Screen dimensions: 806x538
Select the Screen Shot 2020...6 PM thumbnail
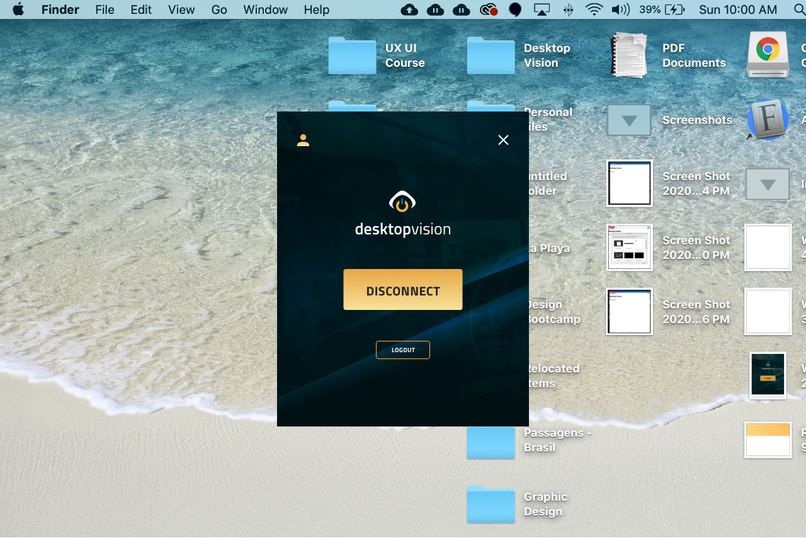click(629, 311)
